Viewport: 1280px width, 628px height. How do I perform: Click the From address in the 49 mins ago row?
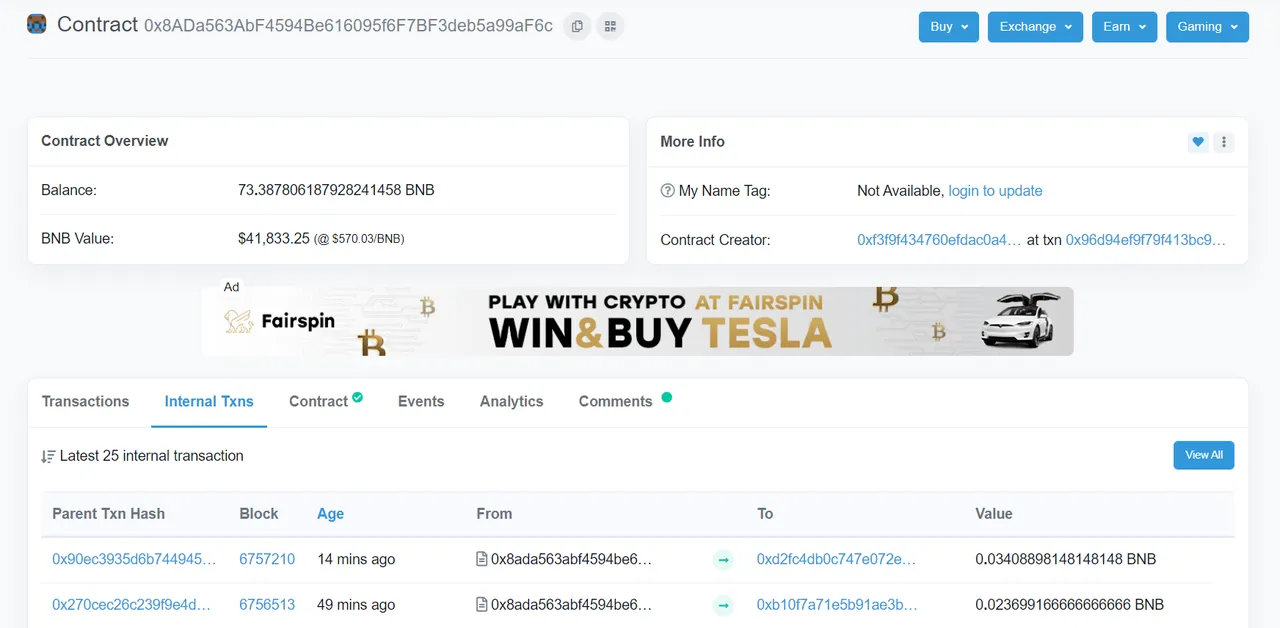click(x=571, y=604)
